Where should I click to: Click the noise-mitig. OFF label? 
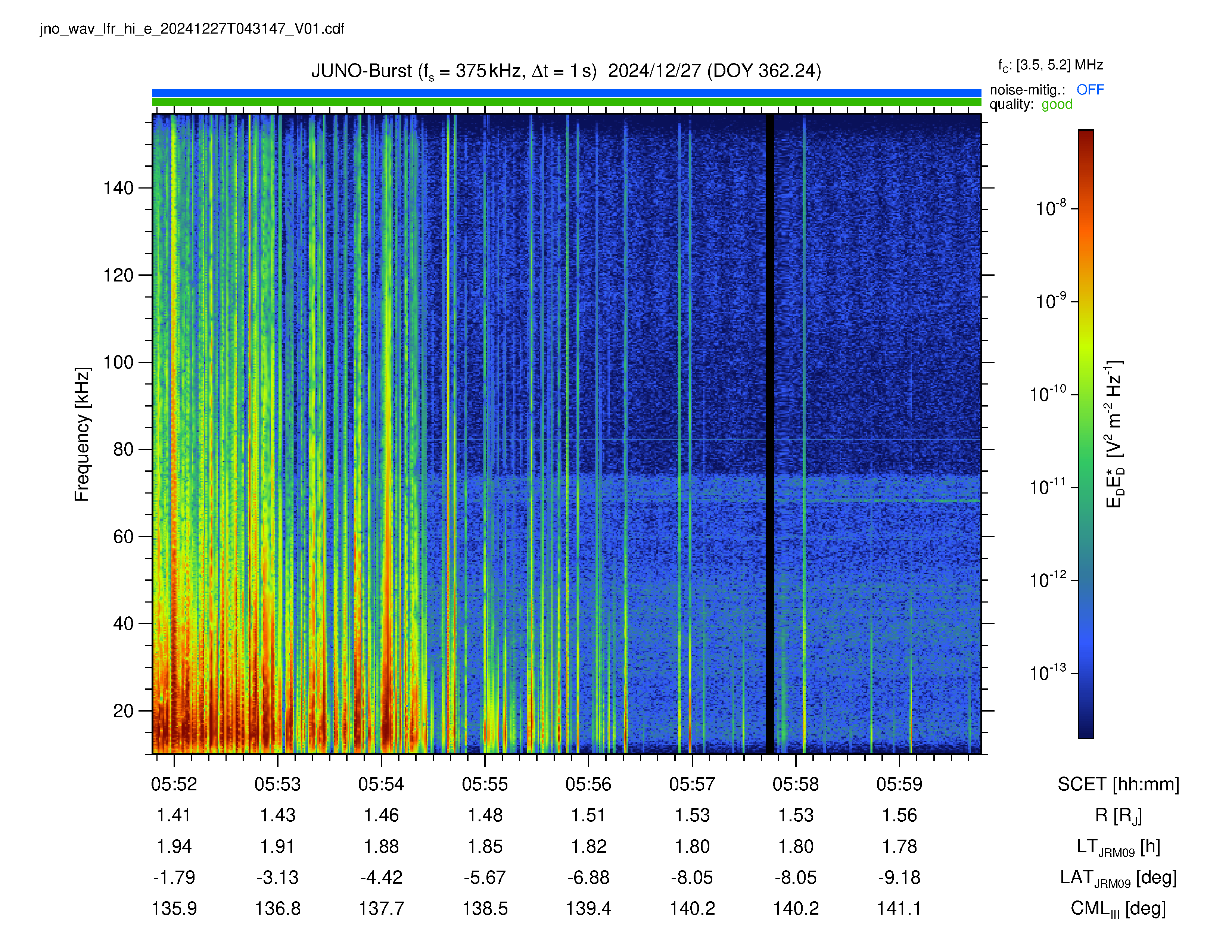[x=1046, y=90]
